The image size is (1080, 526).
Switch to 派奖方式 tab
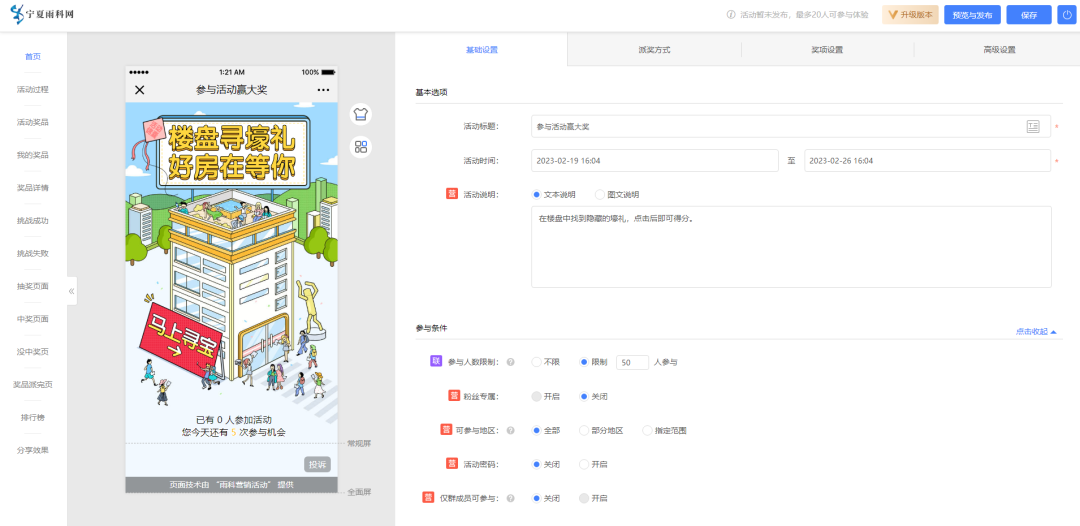(654, 50)
